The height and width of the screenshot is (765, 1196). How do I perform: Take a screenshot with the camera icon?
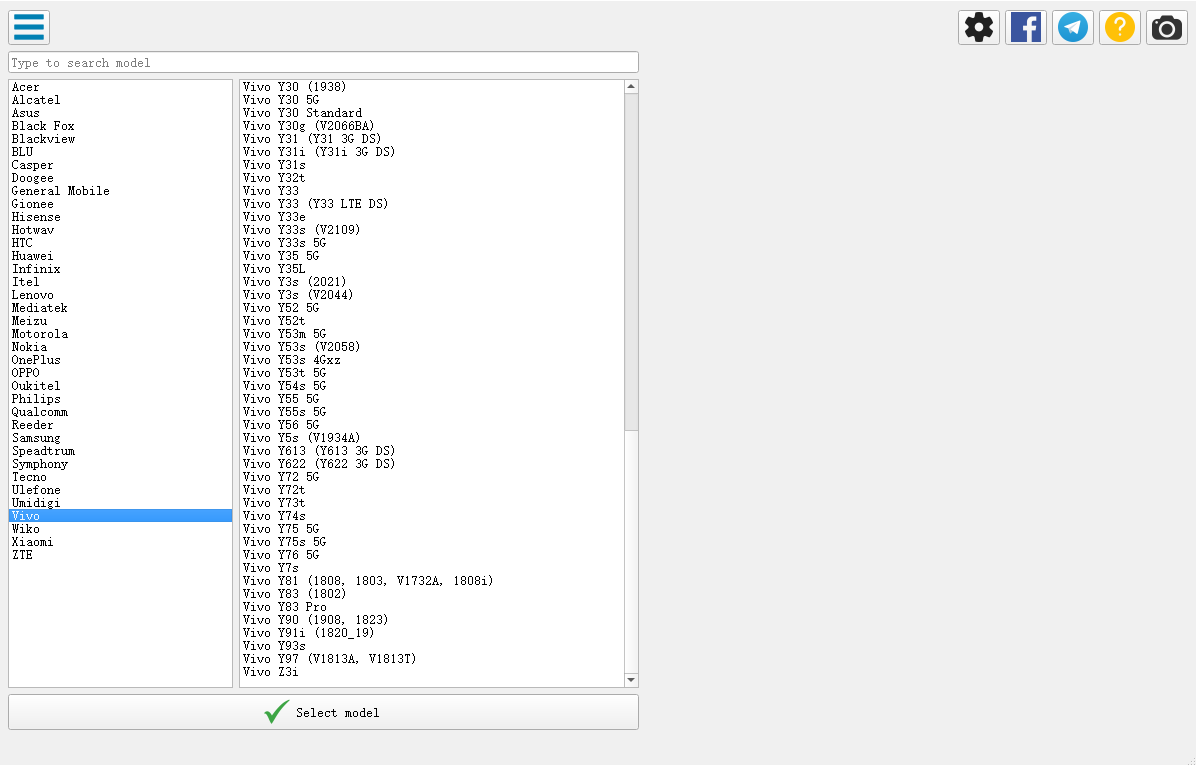1166,27
